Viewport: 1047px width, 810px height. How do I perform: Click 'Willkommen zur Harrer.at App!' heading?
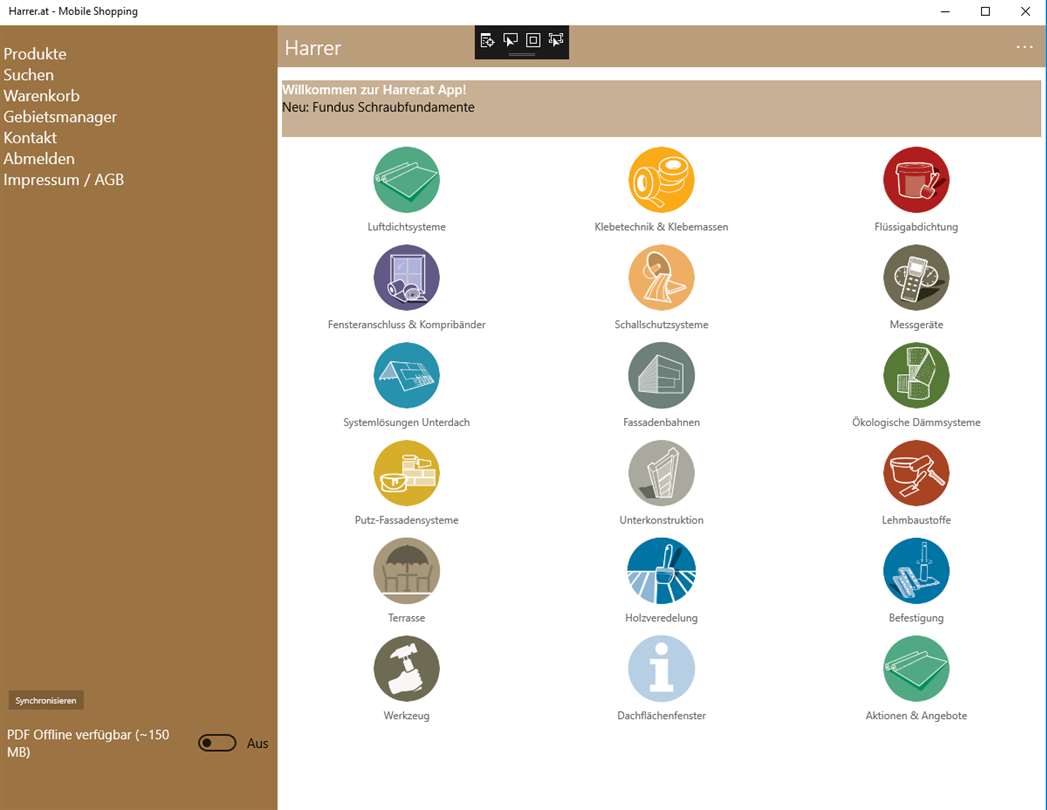tap(374, 89)
